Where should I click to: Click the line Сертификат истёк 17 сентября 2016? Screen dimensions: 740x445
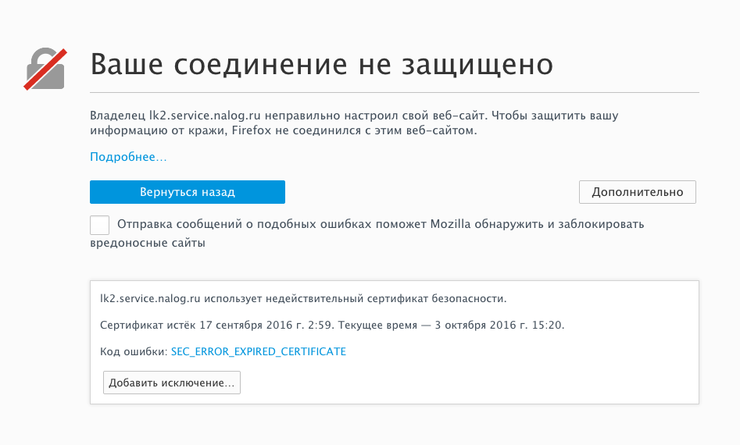click(332, 325)
